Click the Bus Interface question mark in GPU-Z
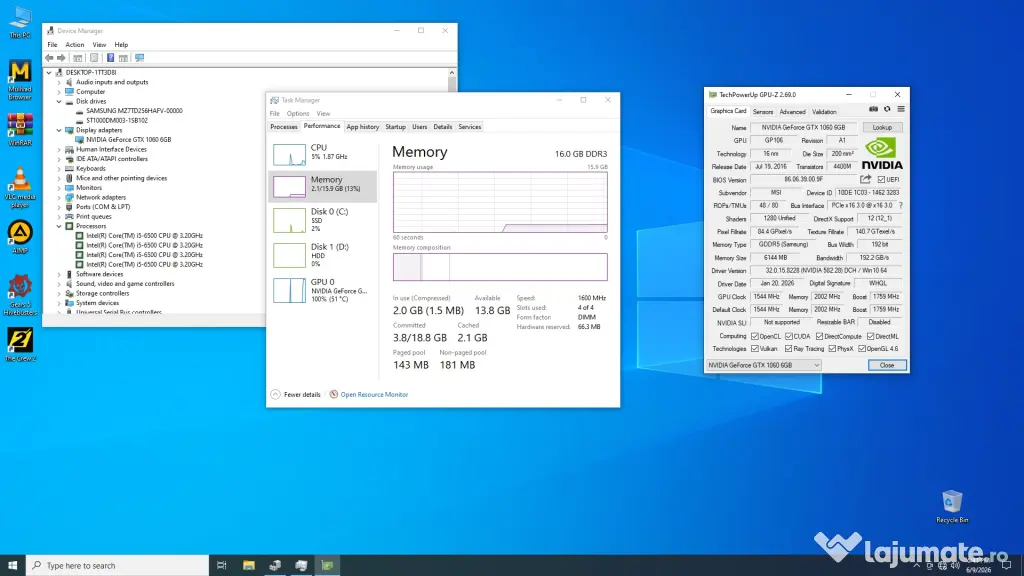Image resolution: width=1024 pixels, height=576 pixels. (x=901, y=205)
